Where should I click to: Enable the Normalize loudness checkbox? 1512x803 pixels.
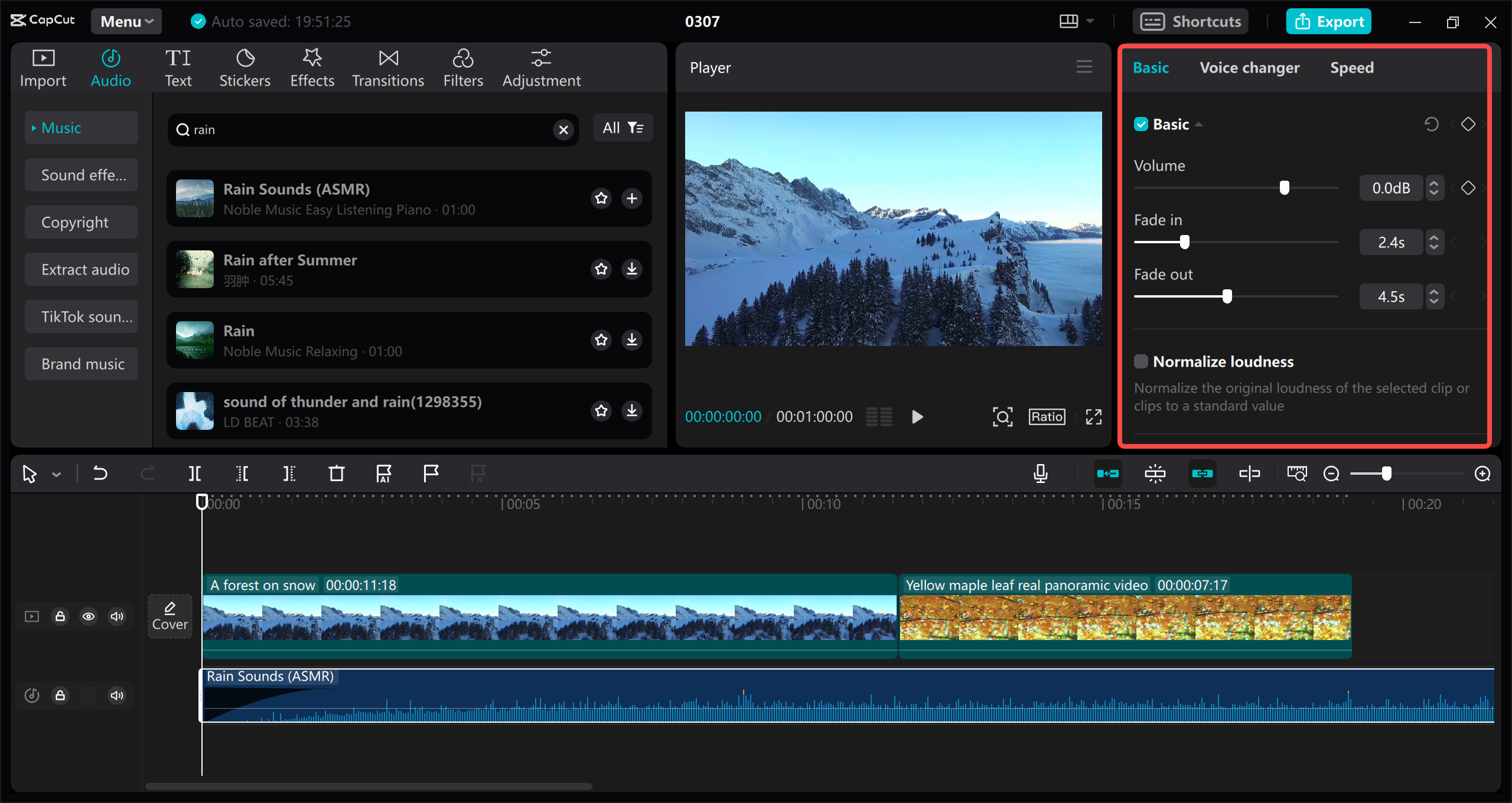1141,361
